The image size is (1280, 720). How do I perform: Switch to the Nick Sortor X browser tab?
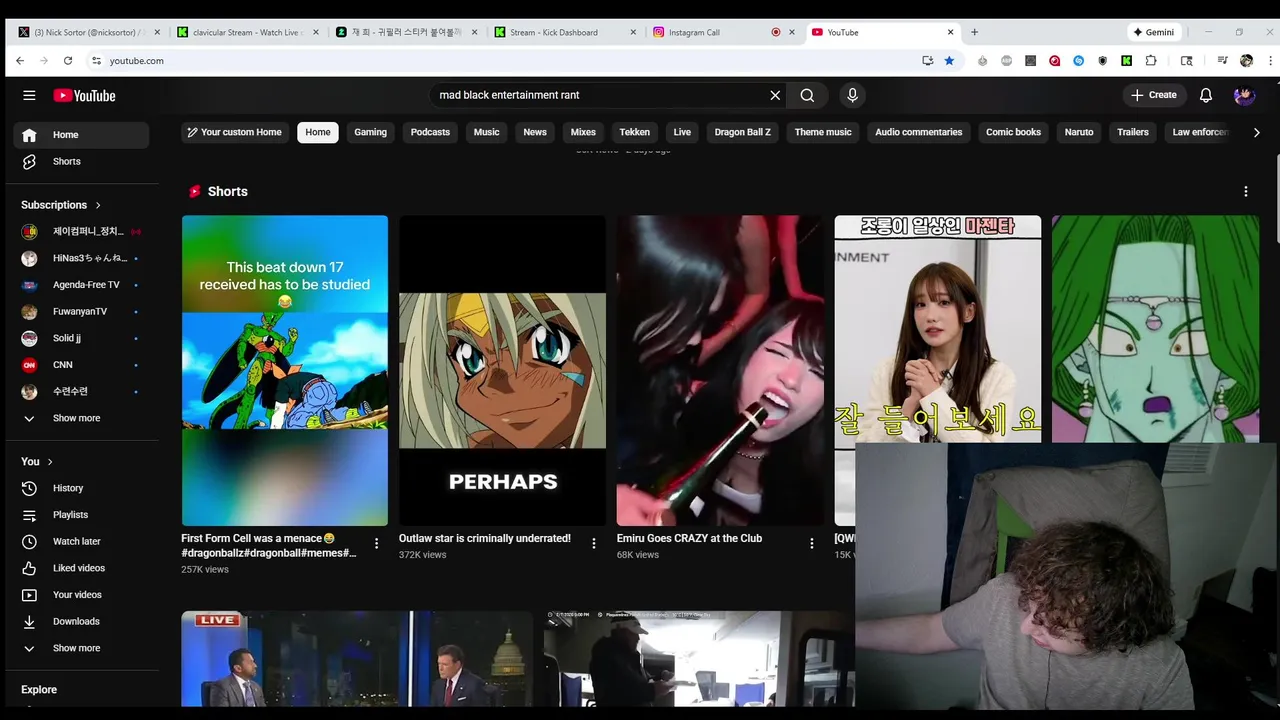pyautogui.click(x=87, y=32)
